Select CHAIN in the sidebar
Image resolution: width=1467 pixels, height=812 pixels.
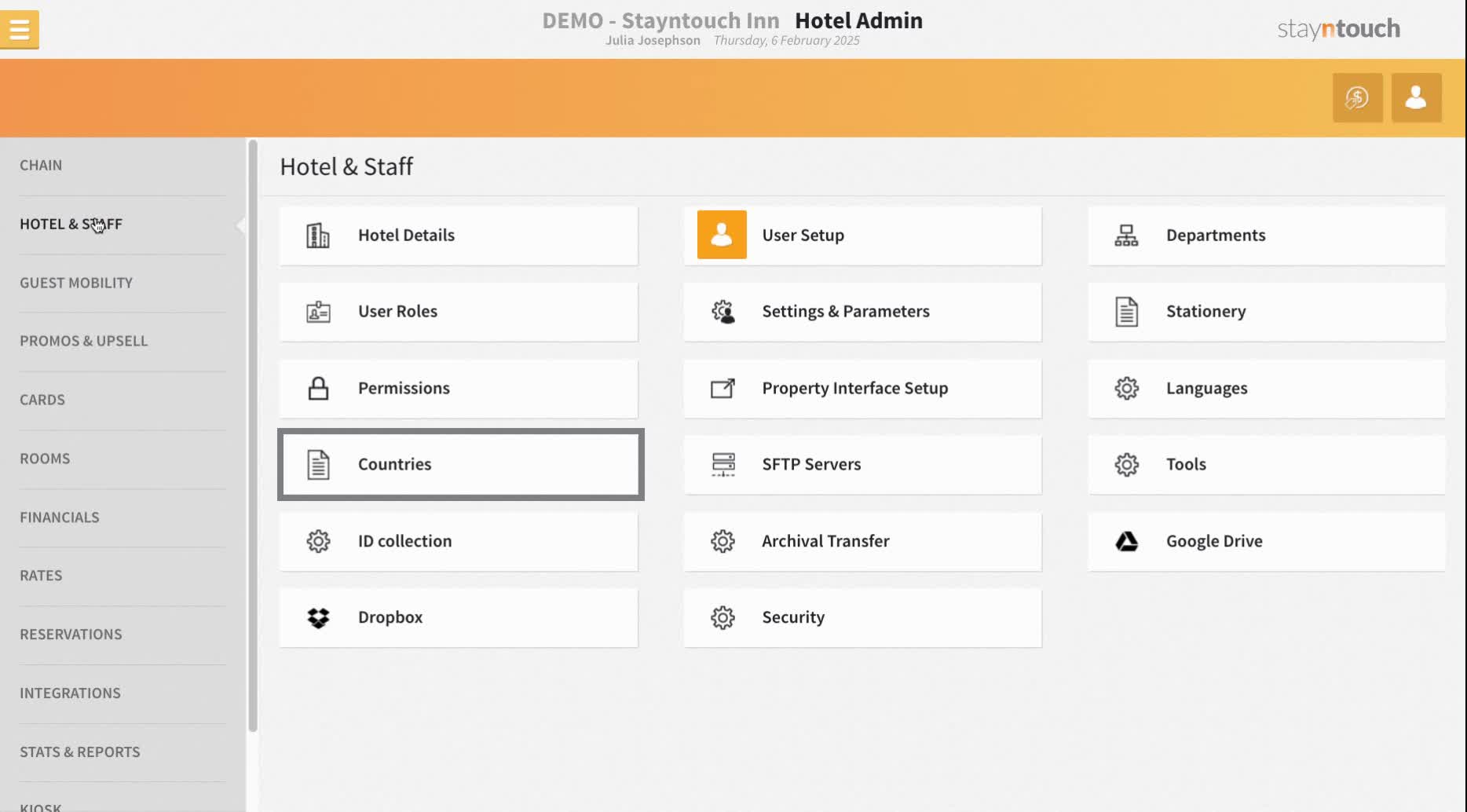(x=41, y=165)
